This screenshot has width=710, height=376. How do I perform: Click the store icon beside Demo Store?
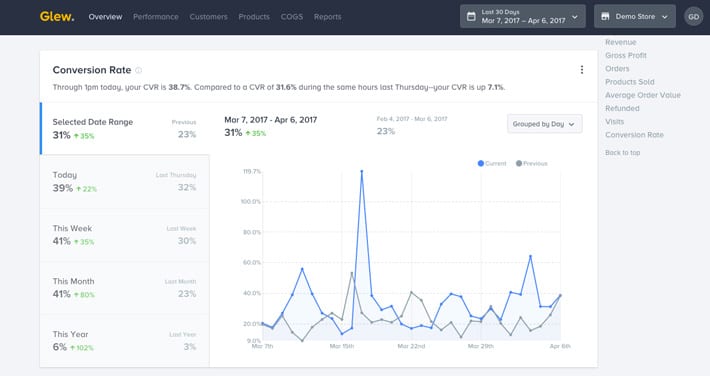click(605, 17)
